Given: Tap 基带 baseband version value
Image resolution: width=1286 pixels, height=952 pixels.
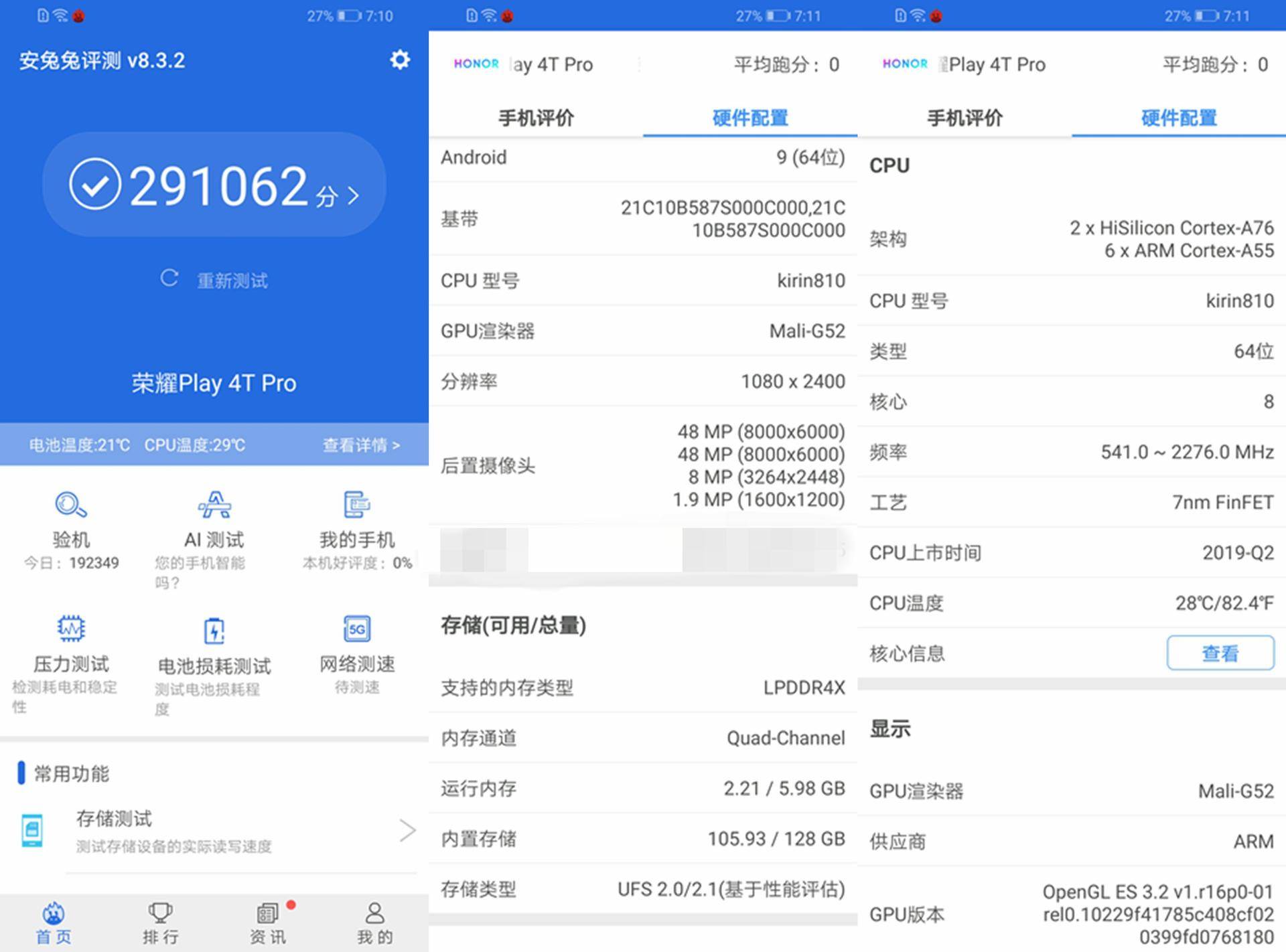Looking at the screenshot, I should (733, 219).
